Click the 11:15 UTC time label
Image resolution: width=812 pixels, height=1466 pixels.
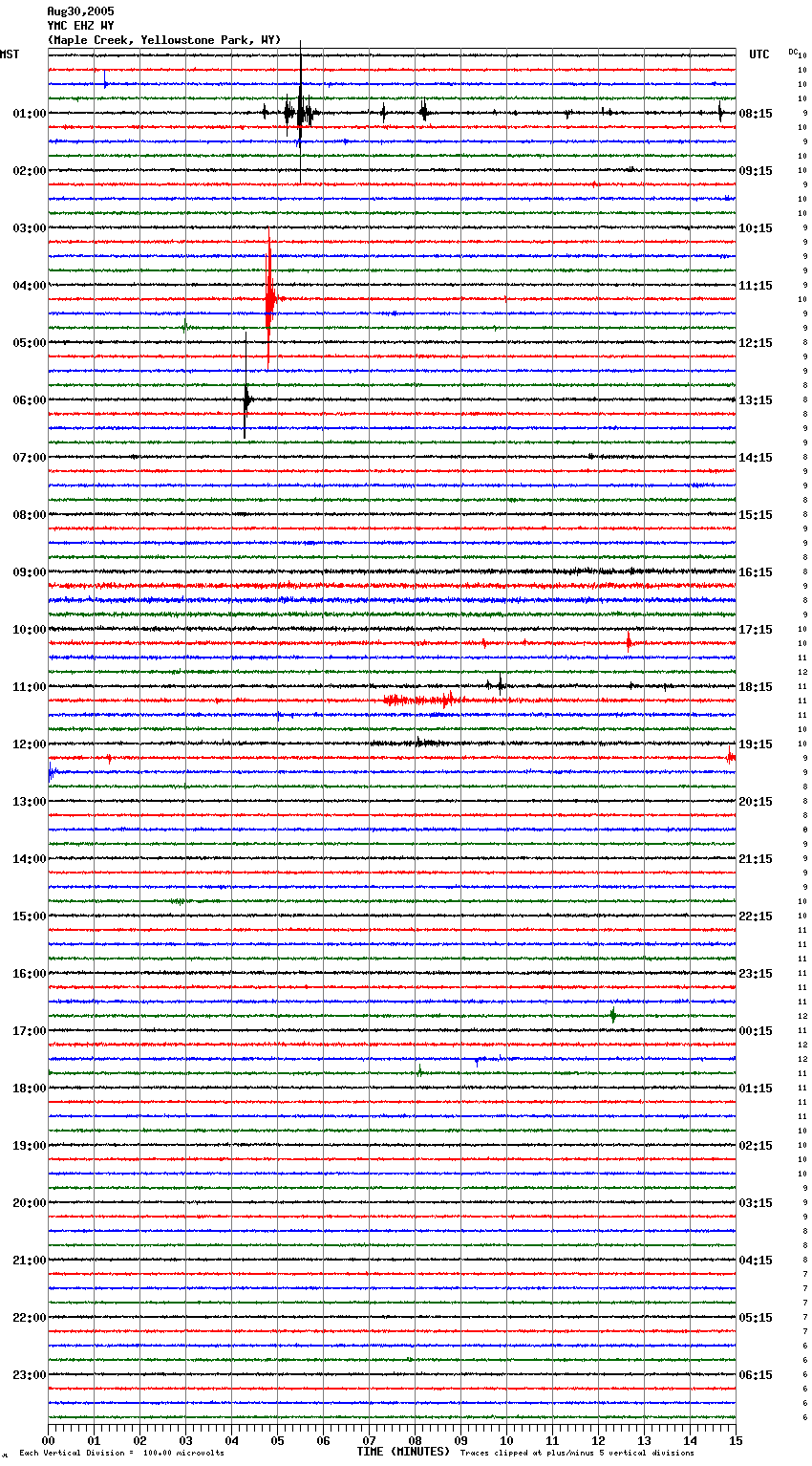pyautogui.click(x=756, y=286)
